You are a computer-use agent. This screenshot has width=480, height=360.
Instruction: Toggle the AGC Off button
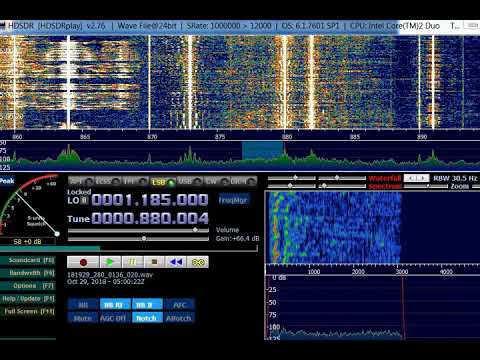pyautogui.click(x=115, y=318)
